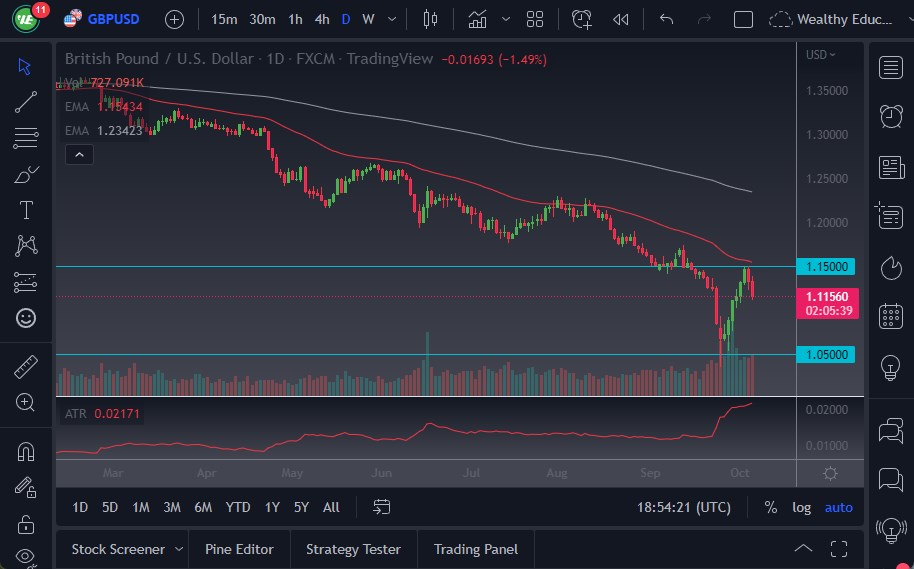
Task: Toggle auto scale on price axis
Action: pos(838,507)
